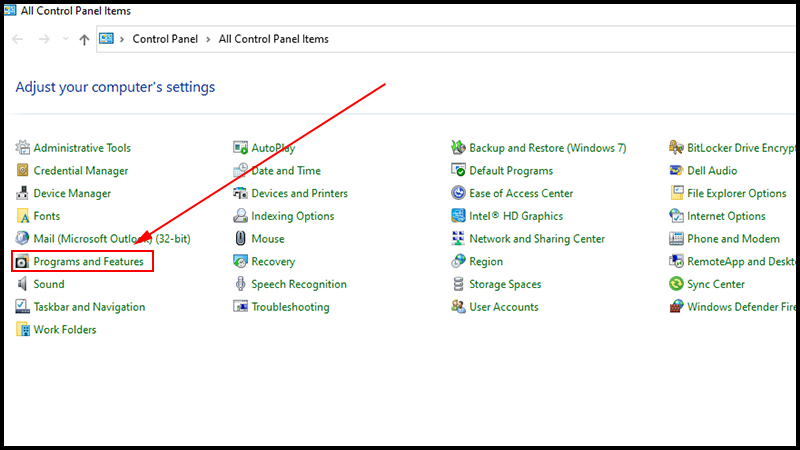The image size is (800, 450).
Task: Click the User Accounts icon
Action: click(459, 307)
